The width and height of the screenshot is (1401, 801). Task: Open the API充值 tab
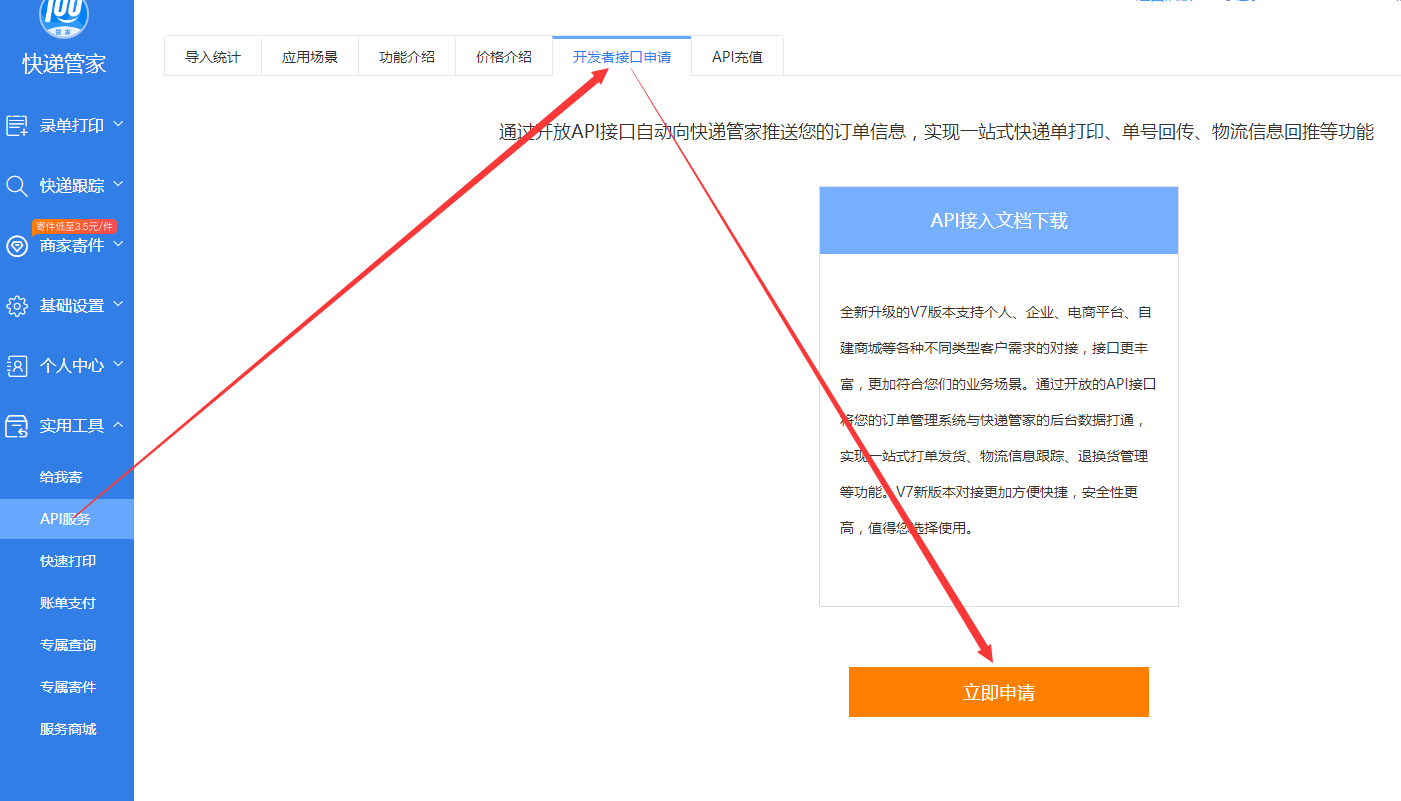737,57
